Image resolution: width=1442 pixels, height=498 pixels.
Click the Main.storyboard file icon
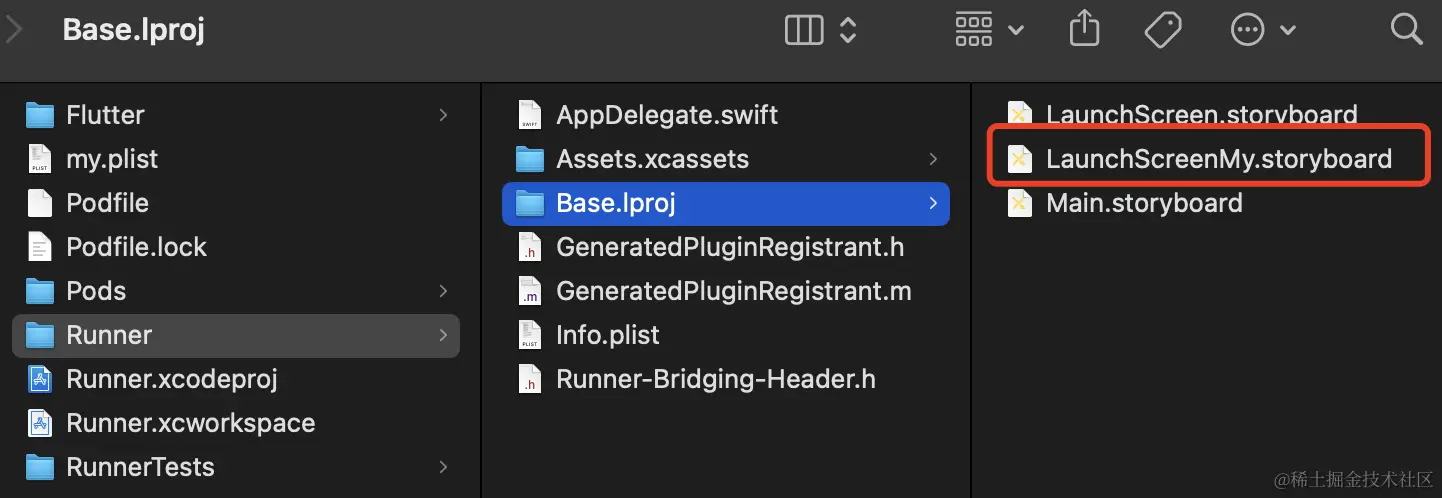coord(1019,203)
